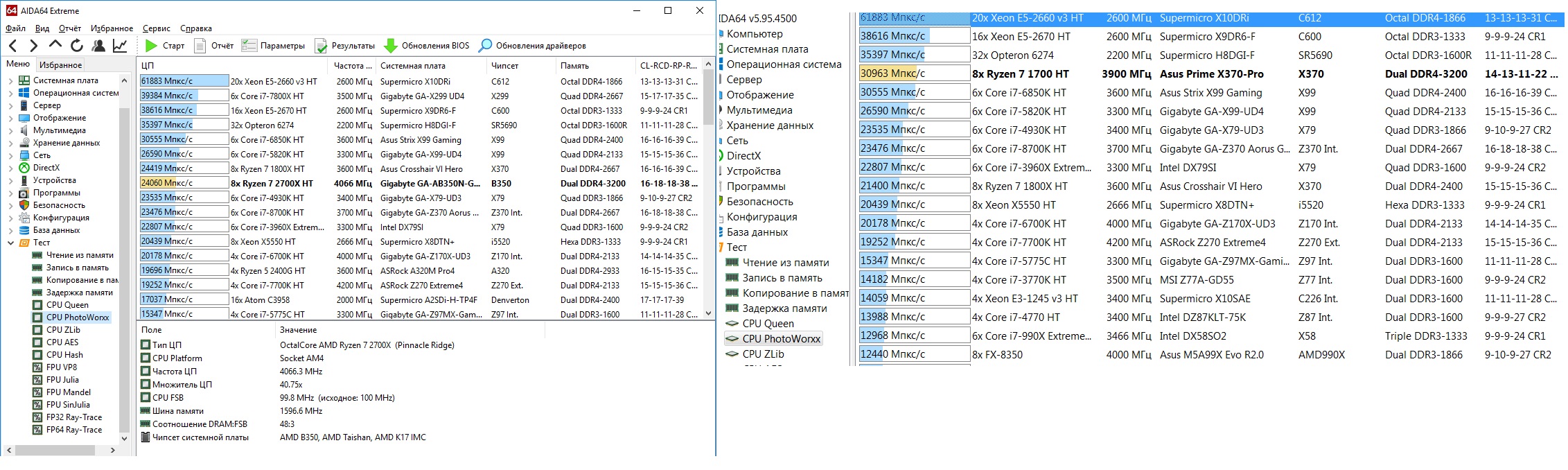Viewport: 1568px width, 470px height.
Task: Select Задержка памяти in the right window tree
Action: point(784,308)
